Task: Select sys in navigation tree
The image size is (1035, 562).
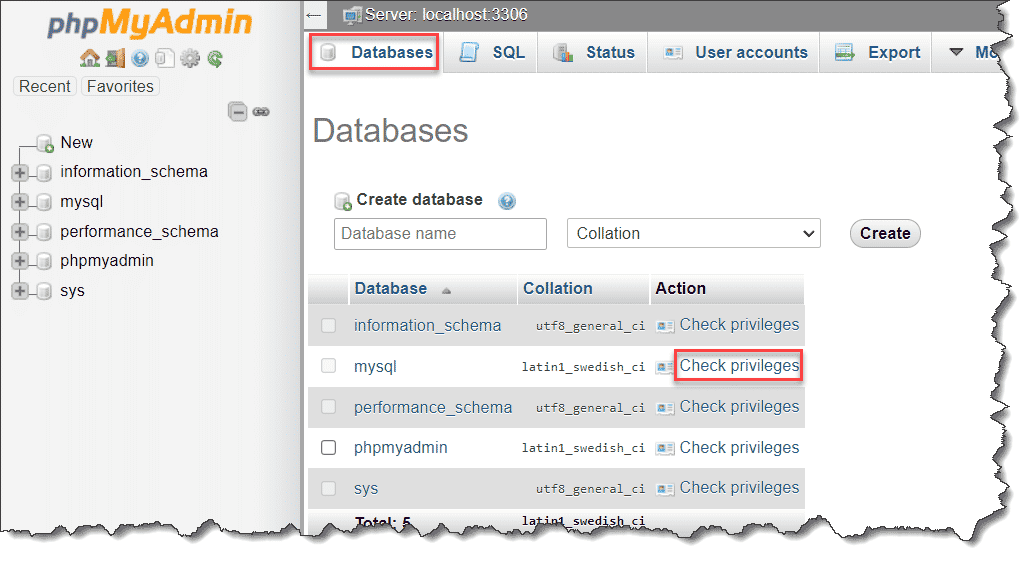Action: click(x=73, y=291)
